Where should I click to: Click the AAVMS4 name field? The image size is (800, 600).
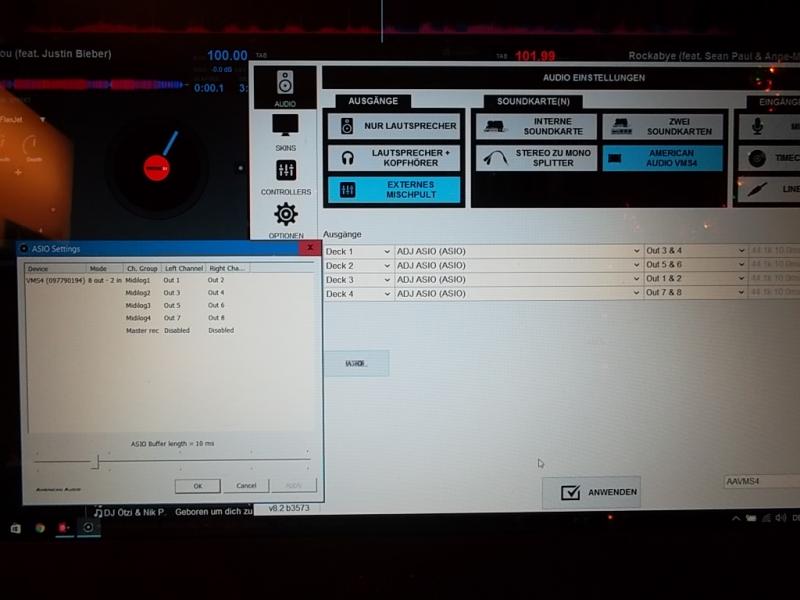762,481
